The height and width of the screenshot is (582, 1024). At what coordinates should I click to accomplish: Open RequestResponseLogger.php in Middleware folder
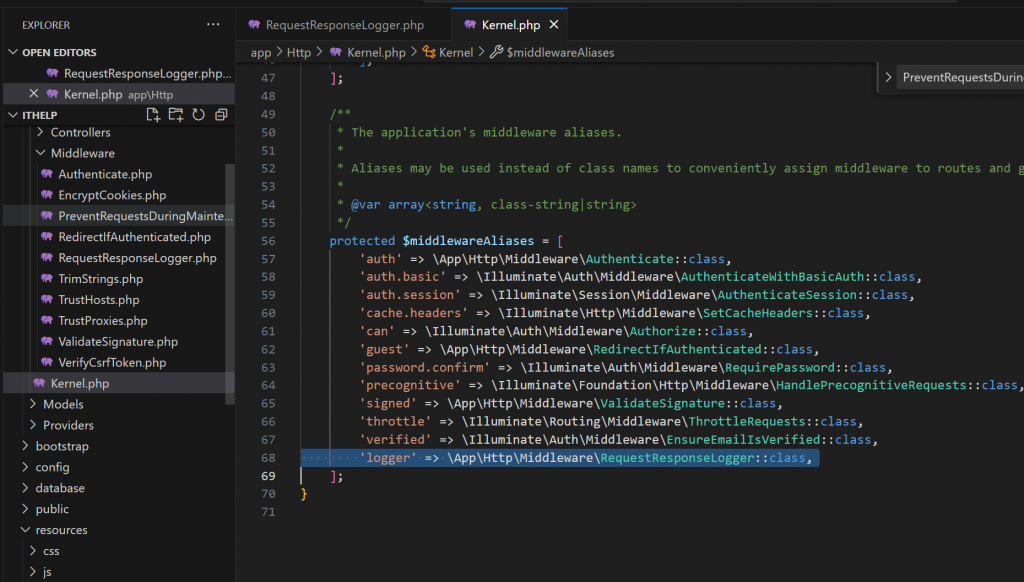[x=137, y=258]
